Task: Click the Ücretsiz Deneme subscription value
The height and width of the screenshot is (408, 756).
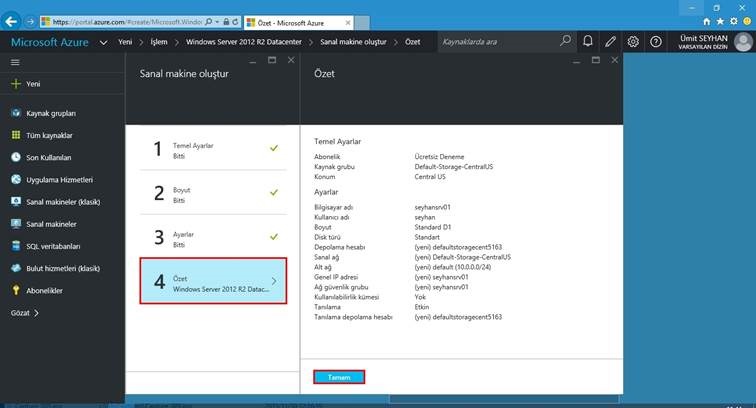Action: [439, 156]
